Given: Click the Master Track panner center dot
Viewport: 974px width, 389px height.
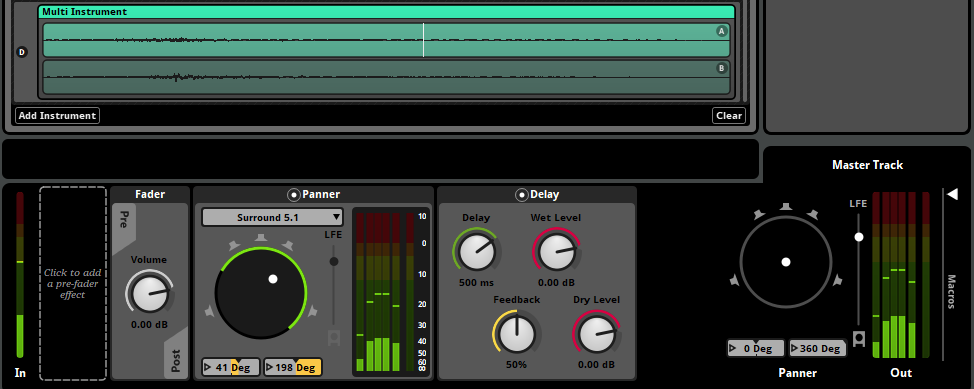Looking at the screenshot, I should click(786, 262).
